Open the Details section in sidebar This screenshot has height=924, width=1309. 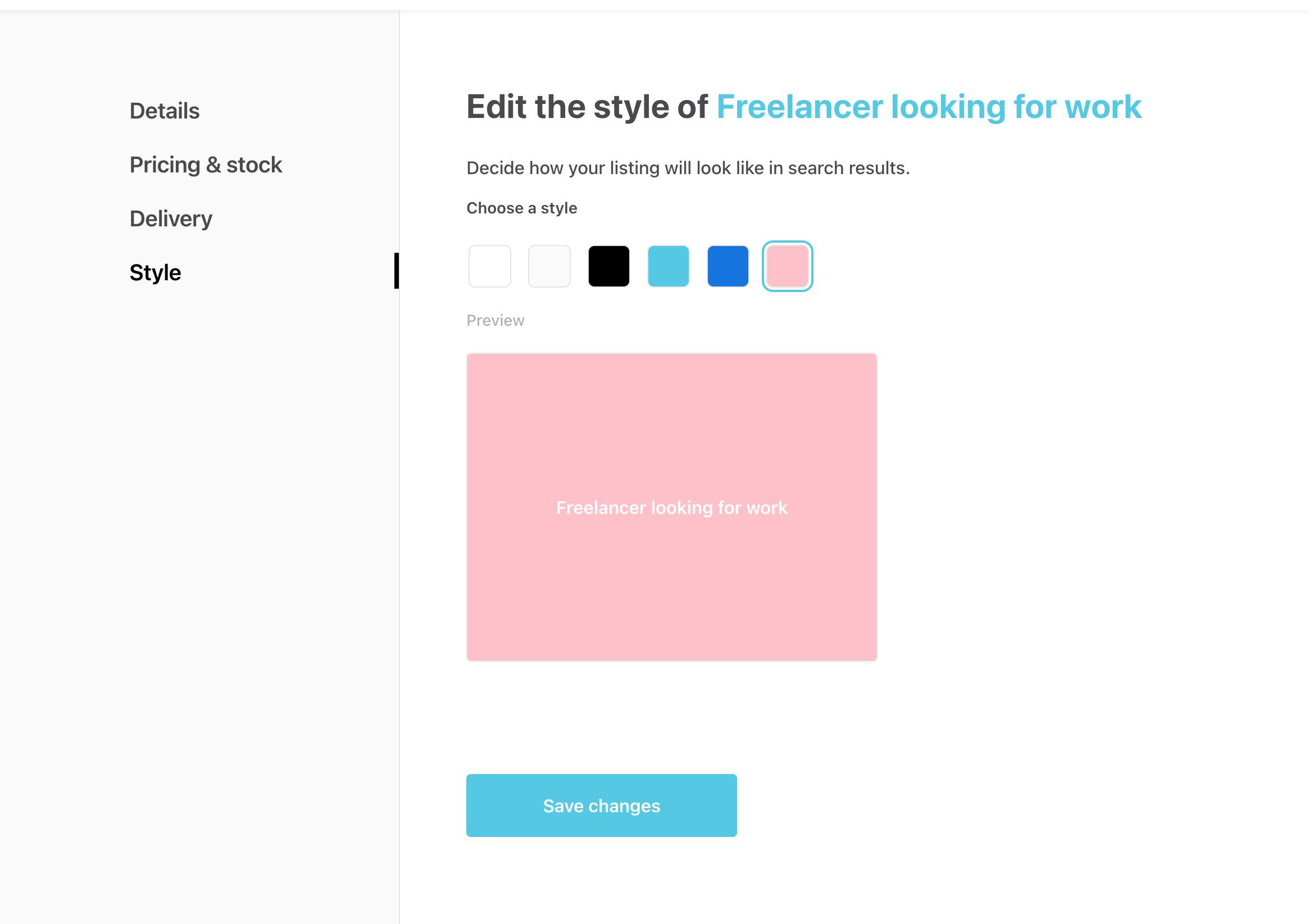pyautogui.click(x=164, y=111)
